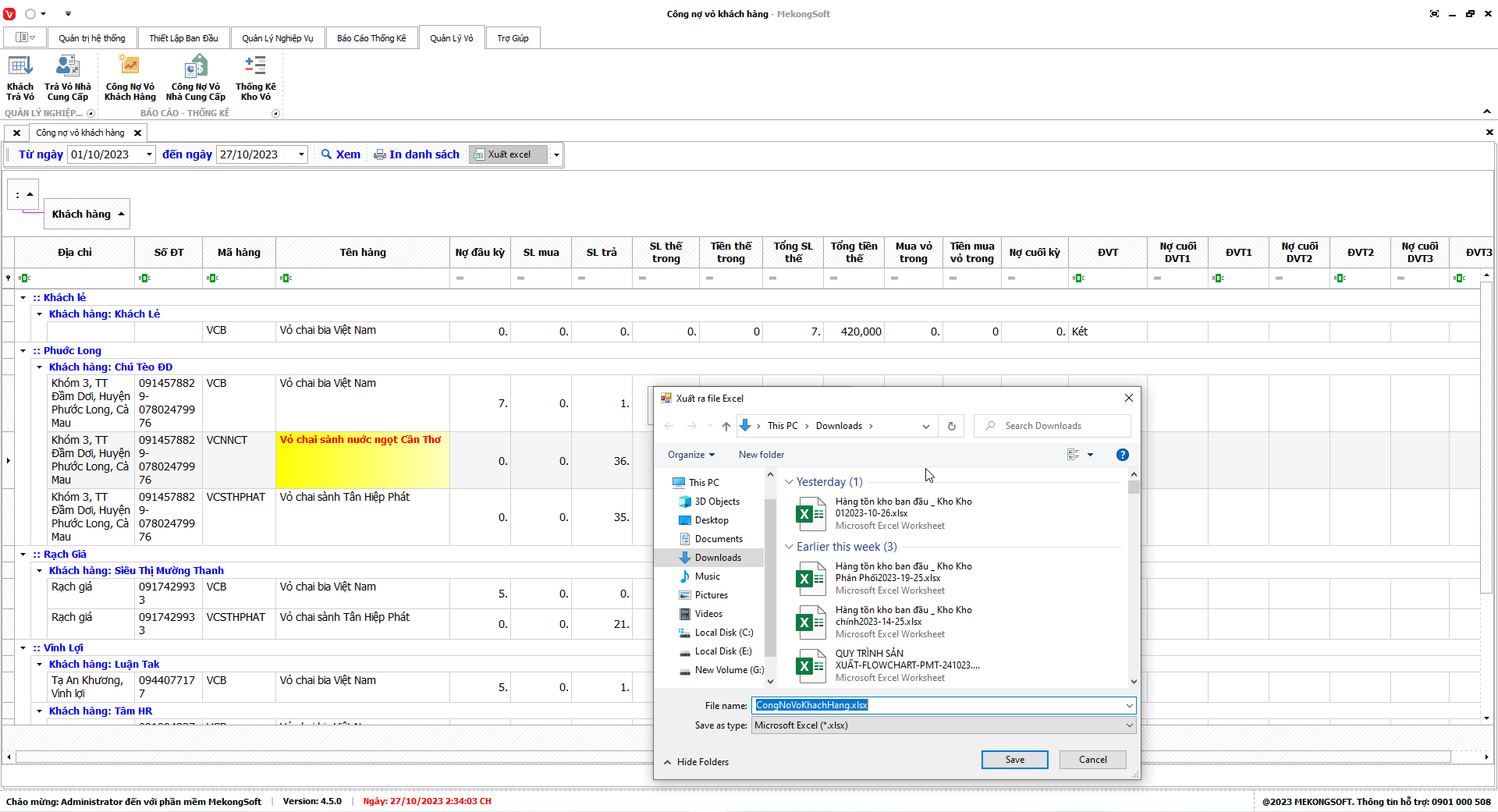Image resolution: width=1498 pixels, height=812 pixels.
Task: Open the Save as type dropdown
Action: tap(1128, 725)
